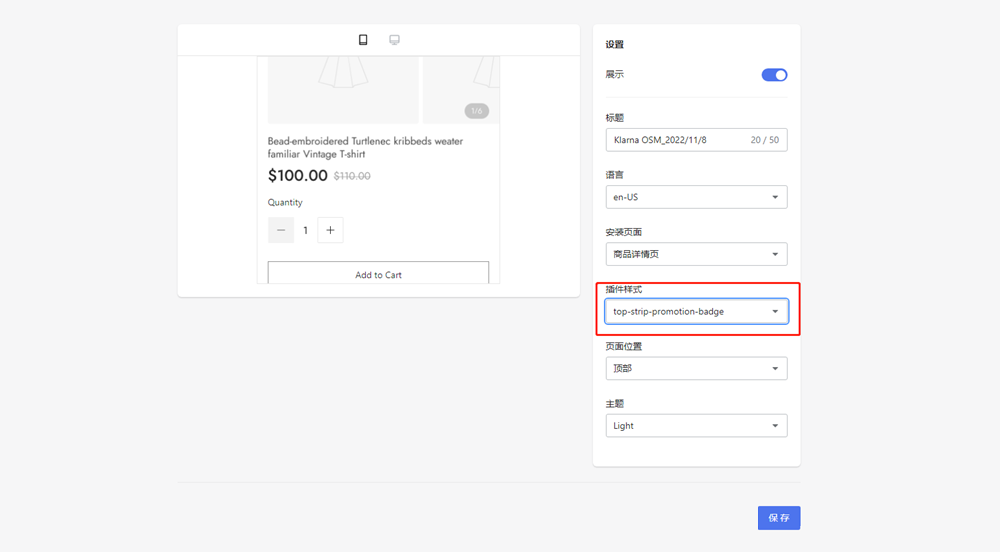
Task: Click the crossed-out $110.00 price
Action: [352, 177]
